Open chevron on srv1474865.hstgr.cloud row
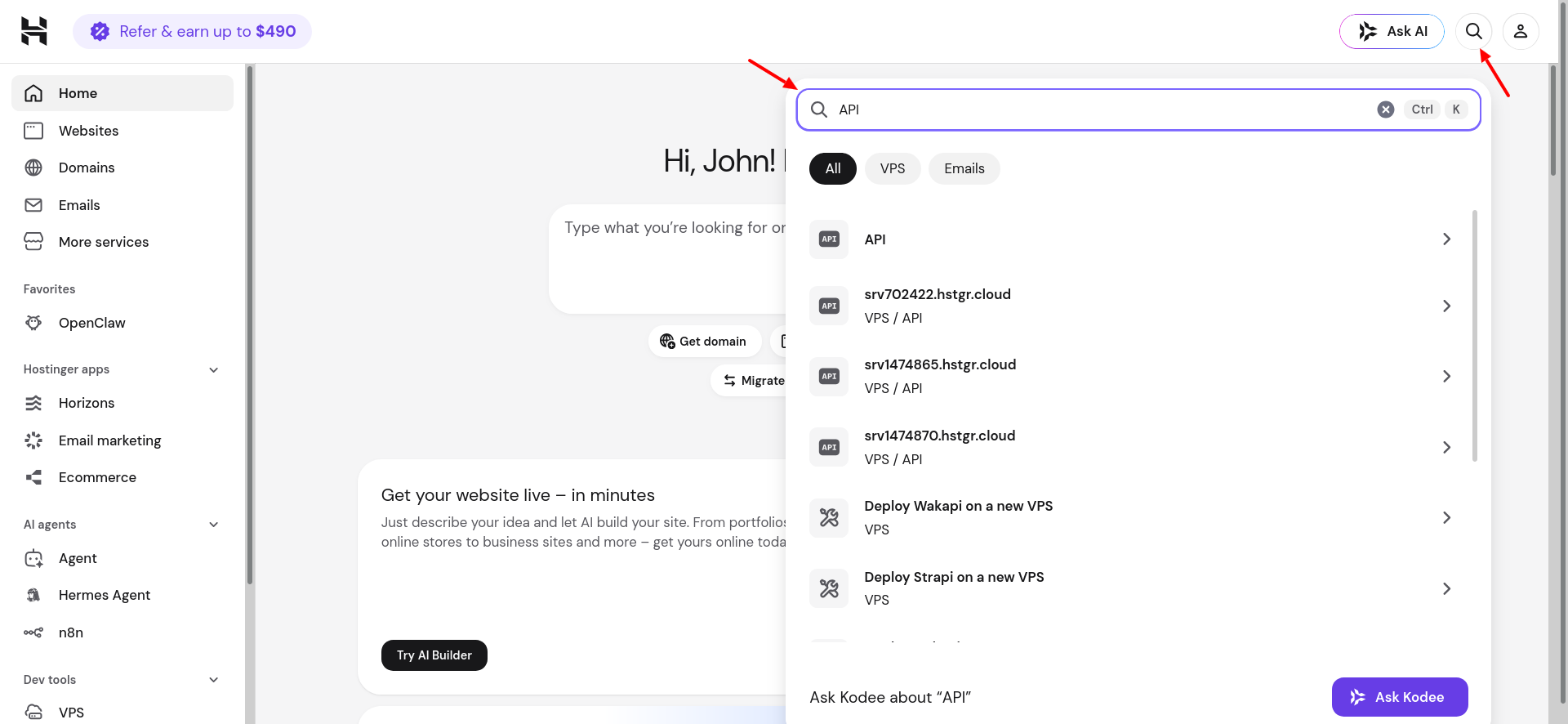Viewport: 1568px width, 724px height. [x=1446, y=376]
